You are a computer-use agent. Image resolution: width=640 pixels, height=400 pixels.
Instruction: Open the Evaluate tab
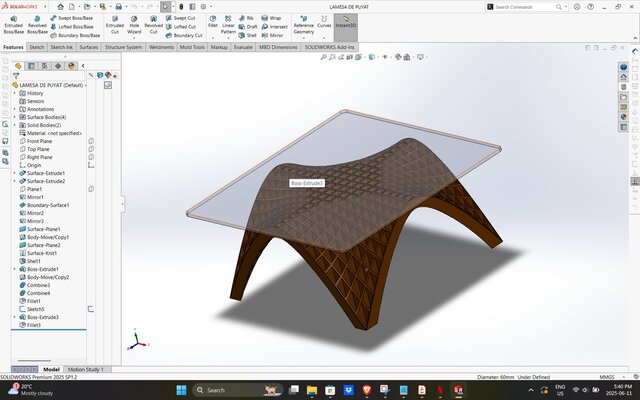click(243, 46)
